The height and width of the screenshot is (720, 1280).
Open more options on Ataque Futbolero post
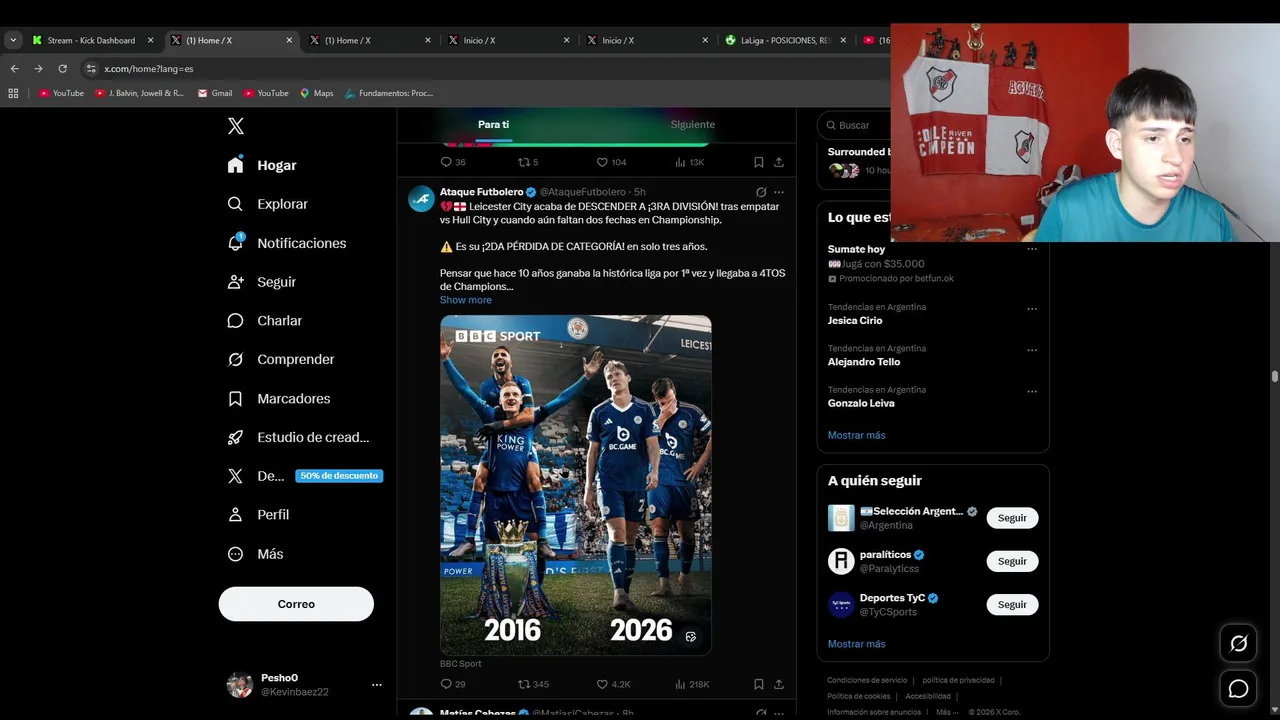[779, 192]
